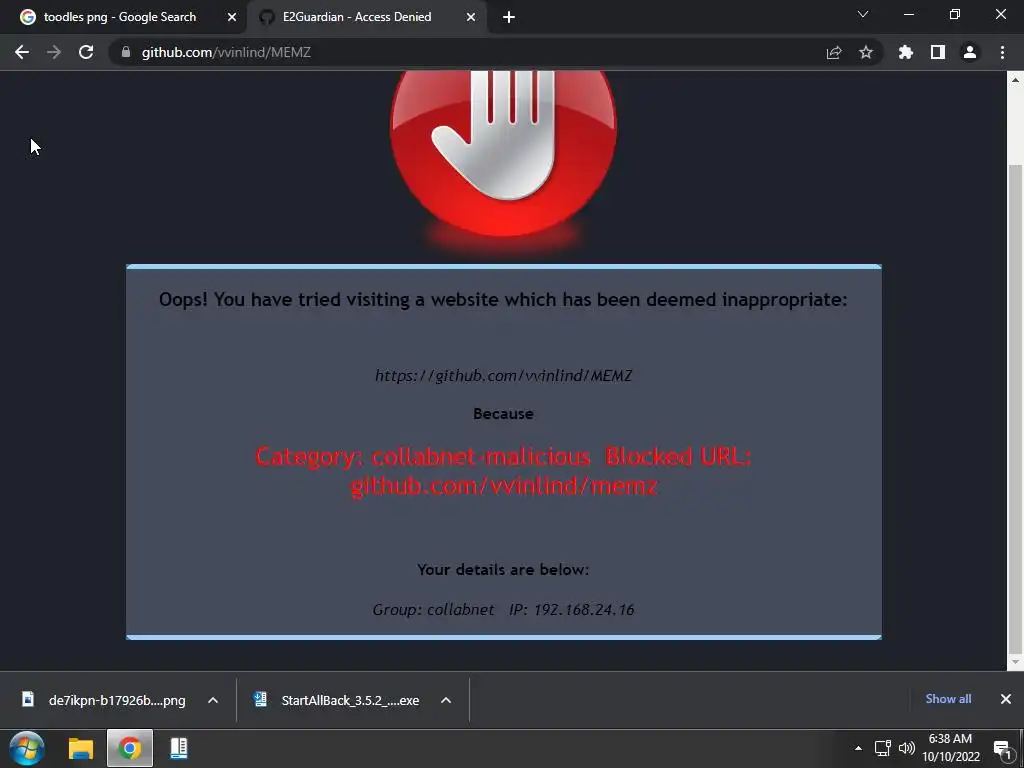This screenshot has height=768, width=1024.
Task: Open the StartAllBack_3.5.2 exe download
Action: click(338, 700)
